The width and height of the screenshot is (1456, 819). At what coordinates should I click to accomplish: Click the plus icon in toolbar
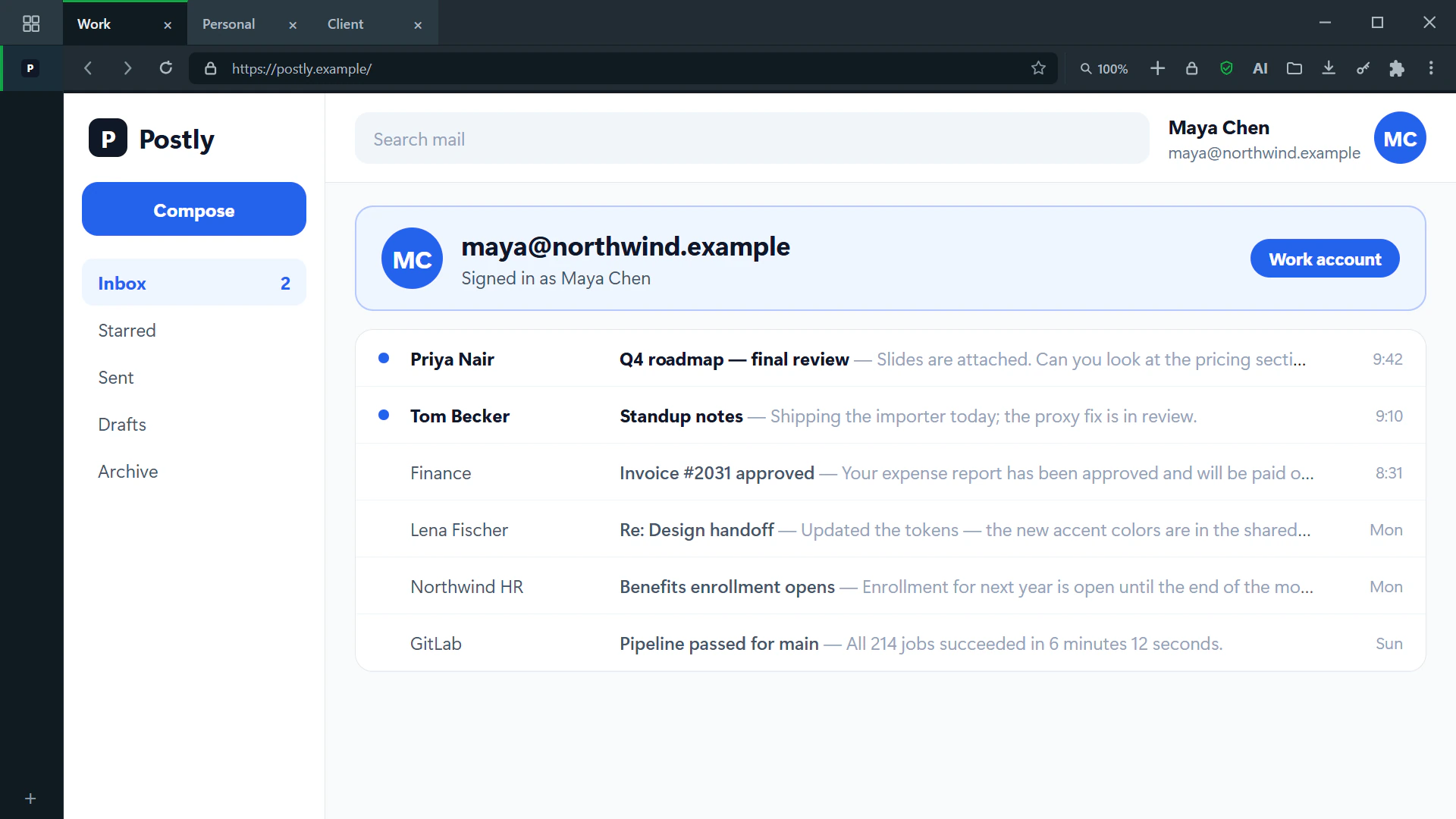coord(1157,68)
